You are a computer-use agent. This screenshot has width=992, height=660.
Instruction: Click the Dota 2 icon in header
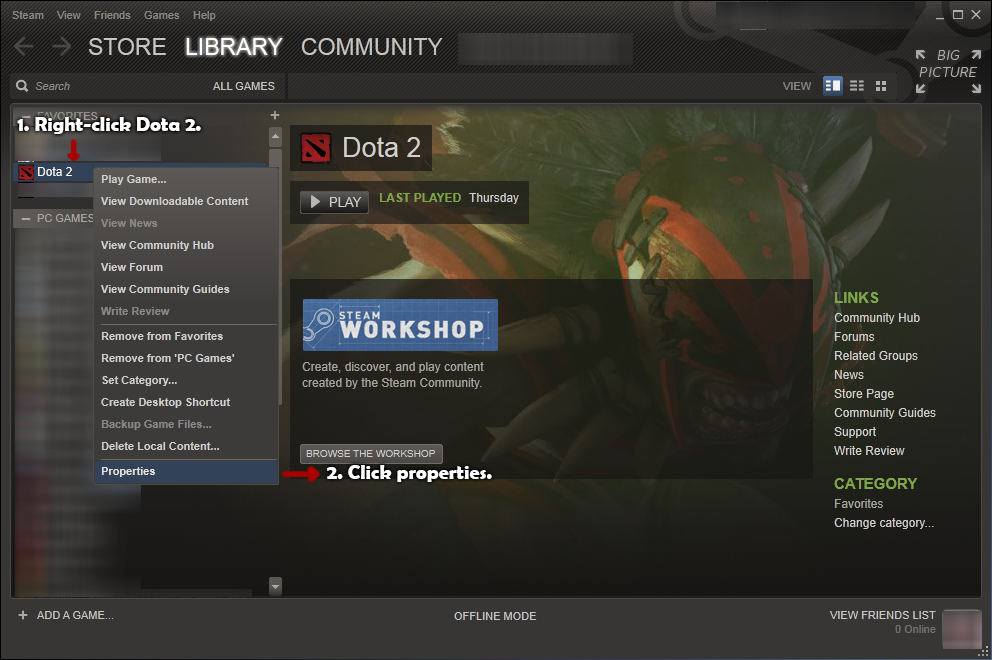point(316,148)
